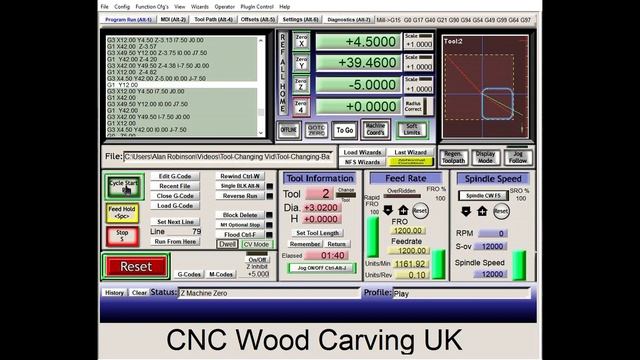Click the Last Wizard button
The width and height of the screenshot is (640, 360).
tap(410, 152)
